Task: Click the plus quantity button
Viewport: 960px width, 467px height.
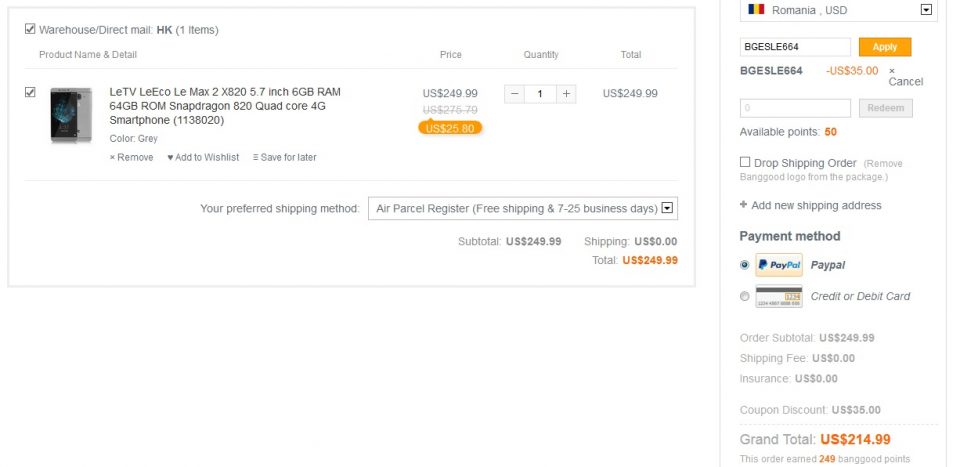Action: pyautogui.click(x=566, y=94)
